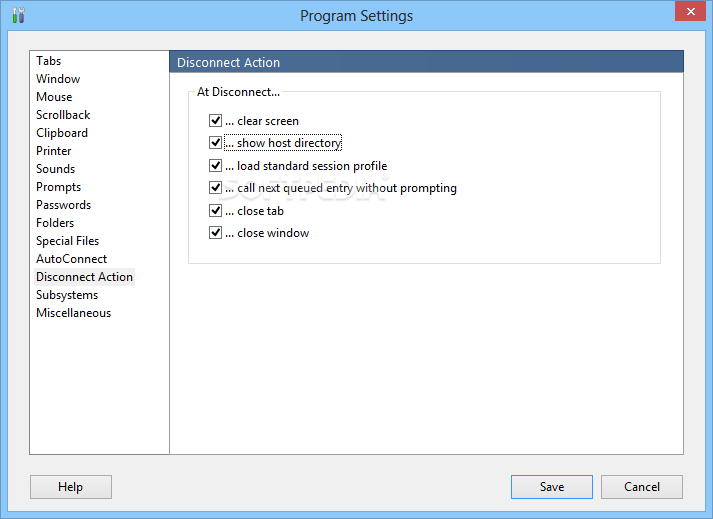Switch to Printer settings

[x=54, y=151]
